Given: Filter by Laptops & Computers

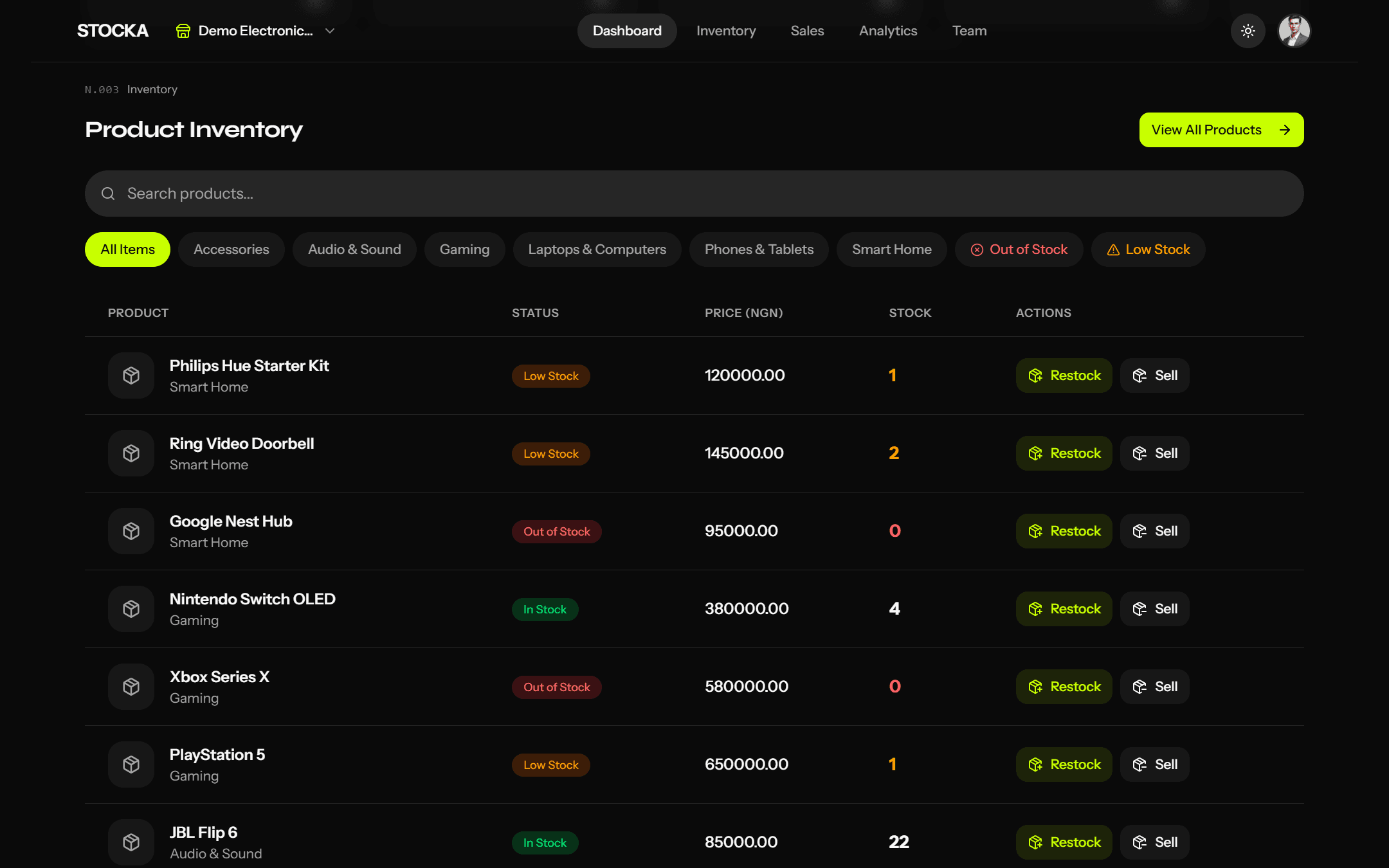Looking at the screenshot, I should click(597, 249).
